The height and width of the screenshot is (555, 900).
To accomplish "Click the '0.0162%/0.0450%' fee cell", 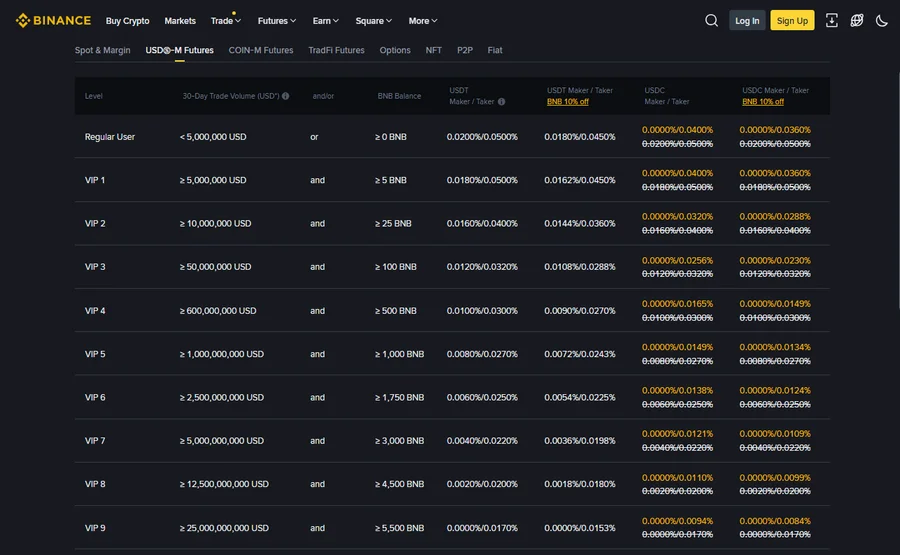I will (x=580, y=180).
